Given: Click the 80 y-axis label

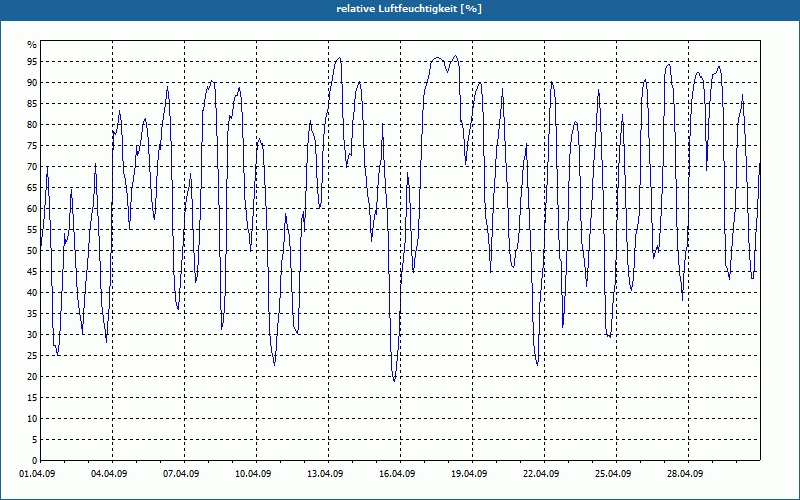Looking at the screenshot, I should [x=32, y=124].
